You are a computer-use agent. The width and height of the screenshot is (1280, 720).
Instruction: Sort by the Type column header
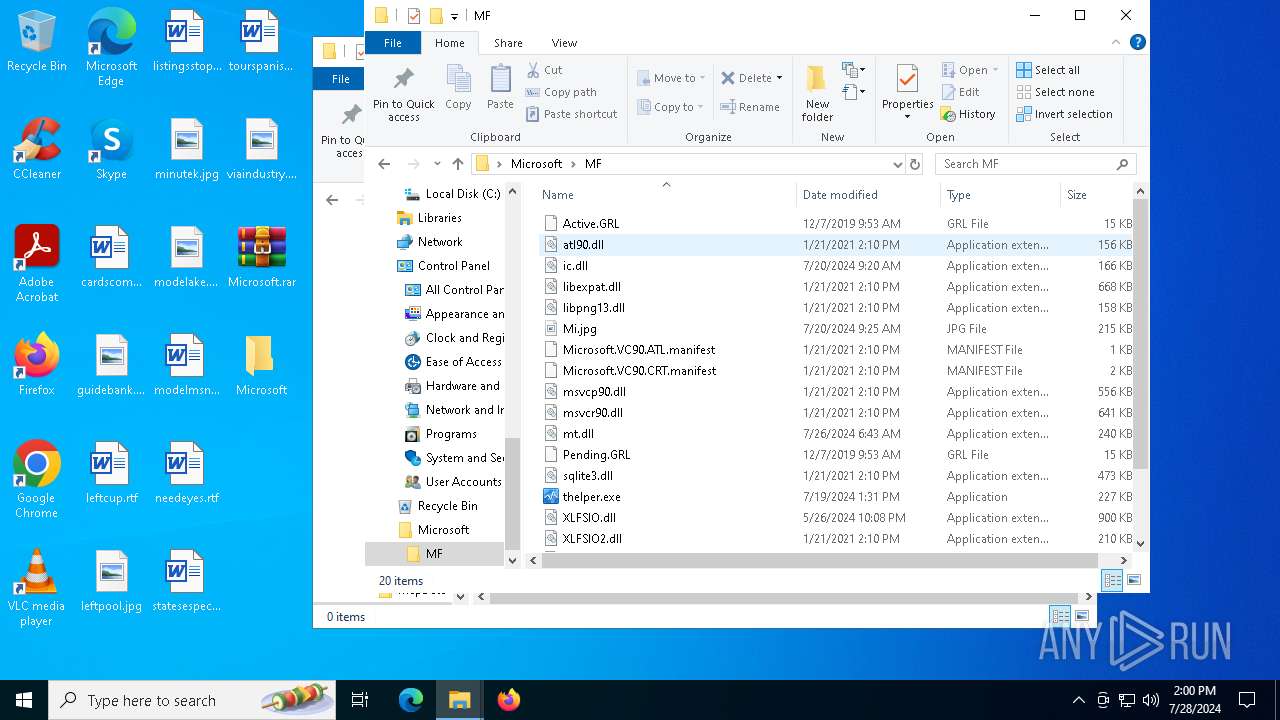[x=1000, y=195]
